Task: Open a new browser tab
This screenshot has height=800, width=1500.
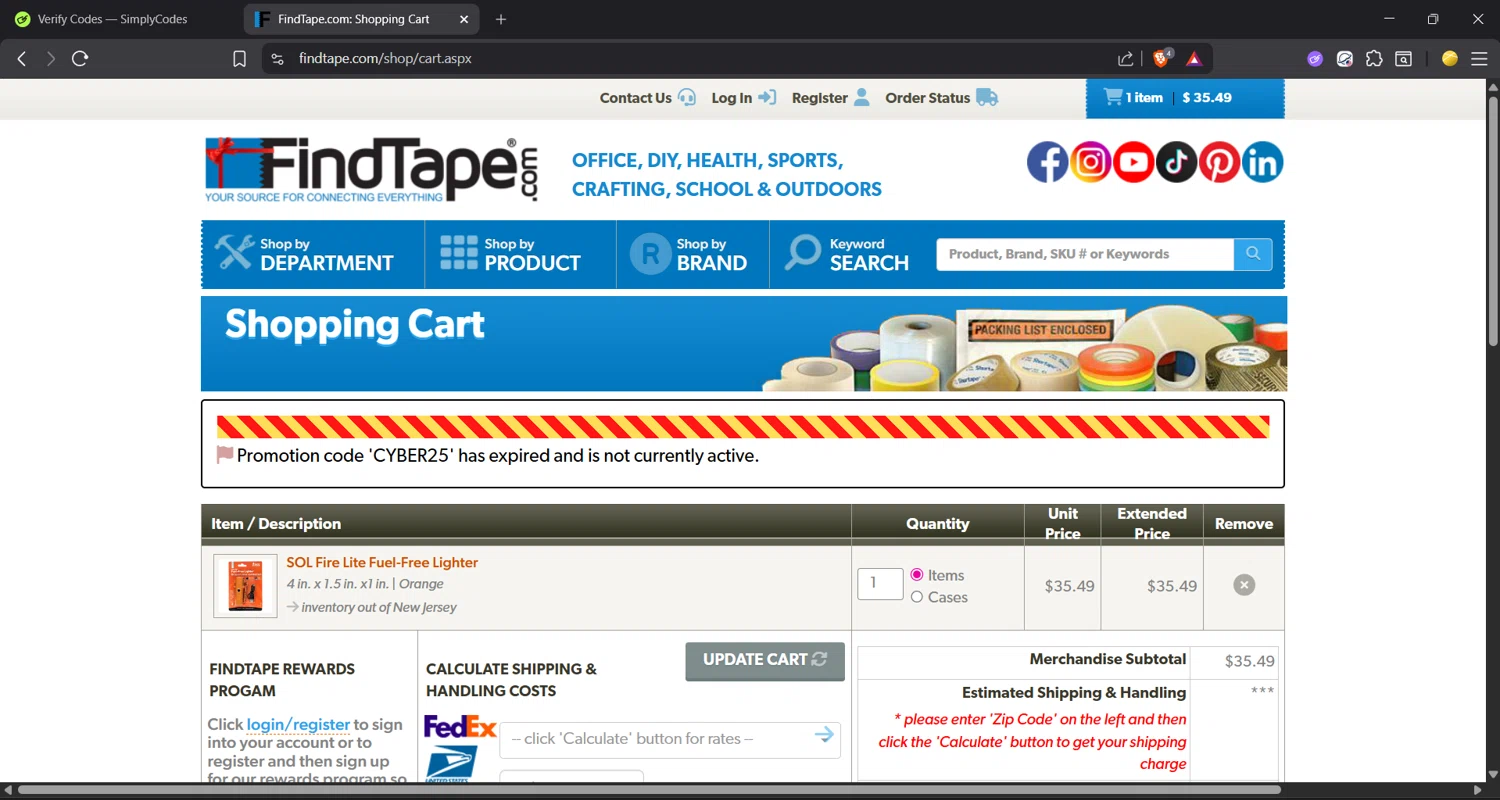Action: coord(501,19)
